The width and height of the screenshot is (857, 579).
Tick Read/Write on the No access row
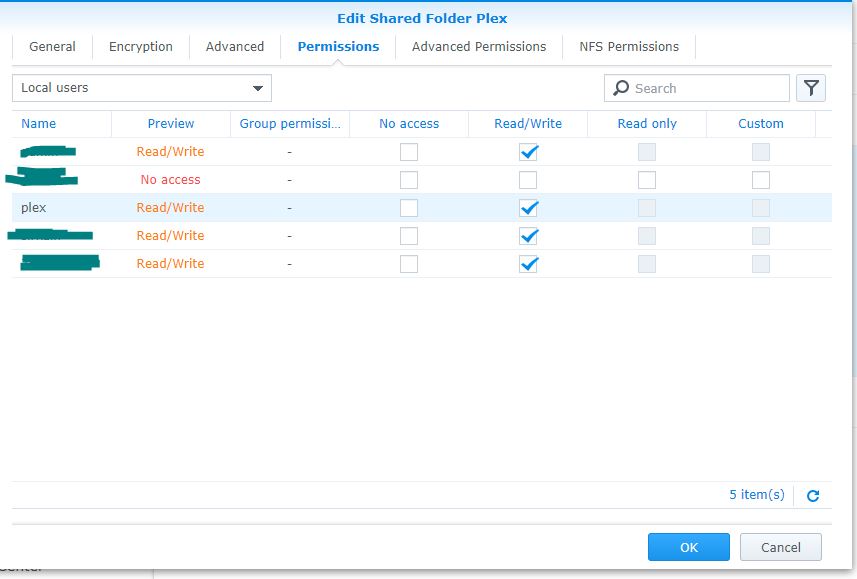528,180
